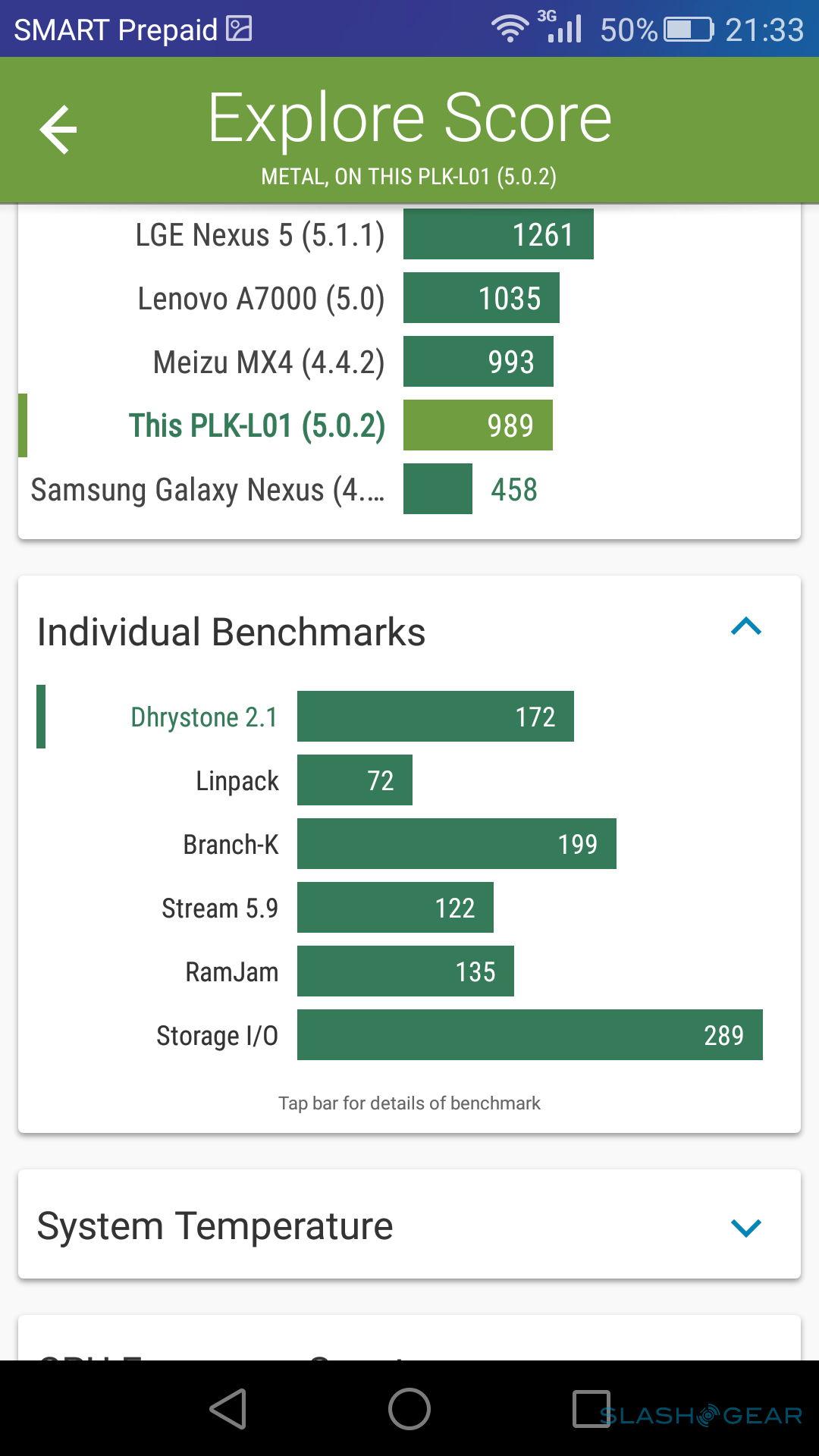
Task: Tap the highlighted This PLK-L01 score bar
Action: [478, 425]
